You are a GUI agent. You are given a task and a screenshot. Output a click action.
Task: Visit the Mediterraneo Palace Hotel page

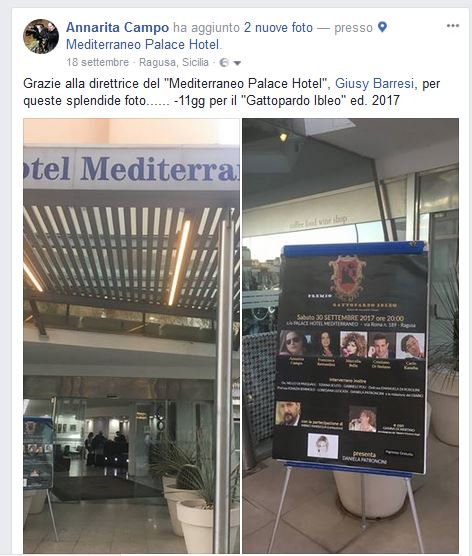pos(144,45)
